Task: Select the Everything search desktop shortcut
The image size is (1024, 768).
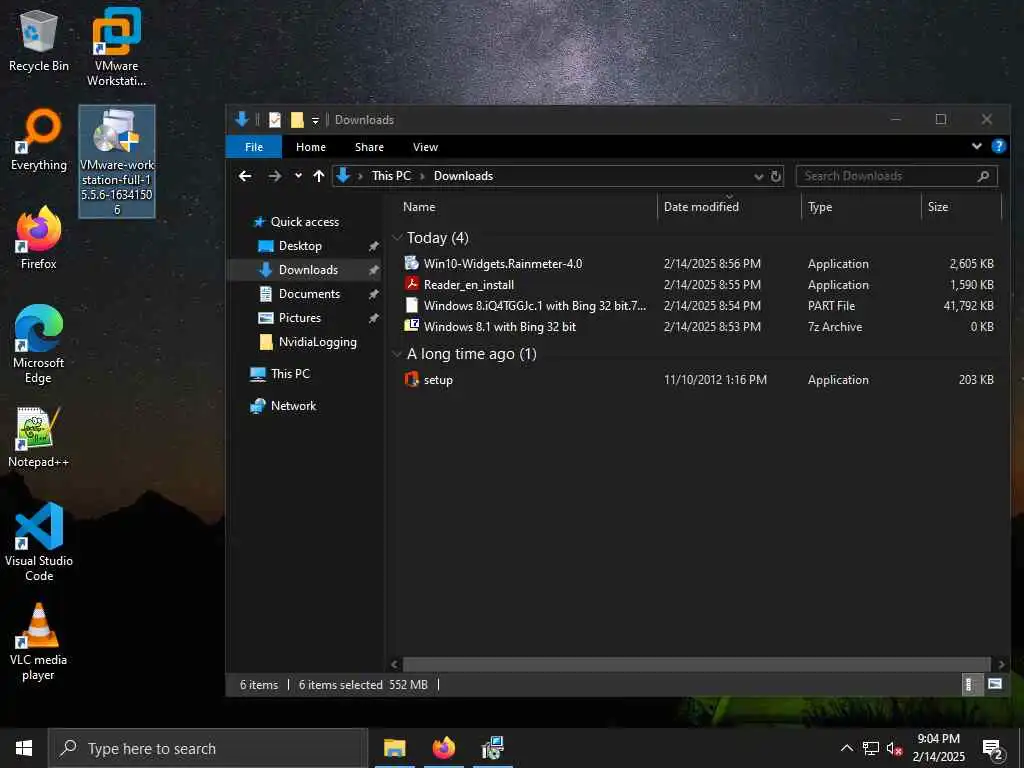Action: click(39, 140)
